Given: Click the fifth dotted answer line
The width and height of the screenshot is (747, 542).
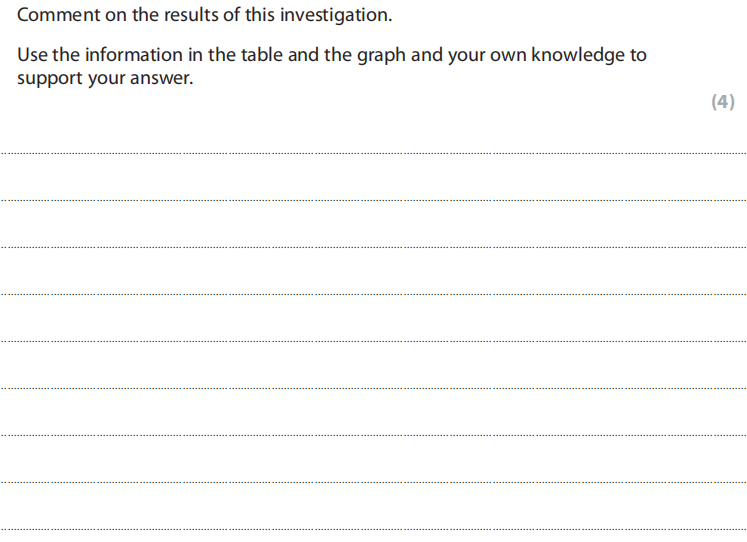Looking at the screenshot, I should pyautogui.click(x=373, y=341).
